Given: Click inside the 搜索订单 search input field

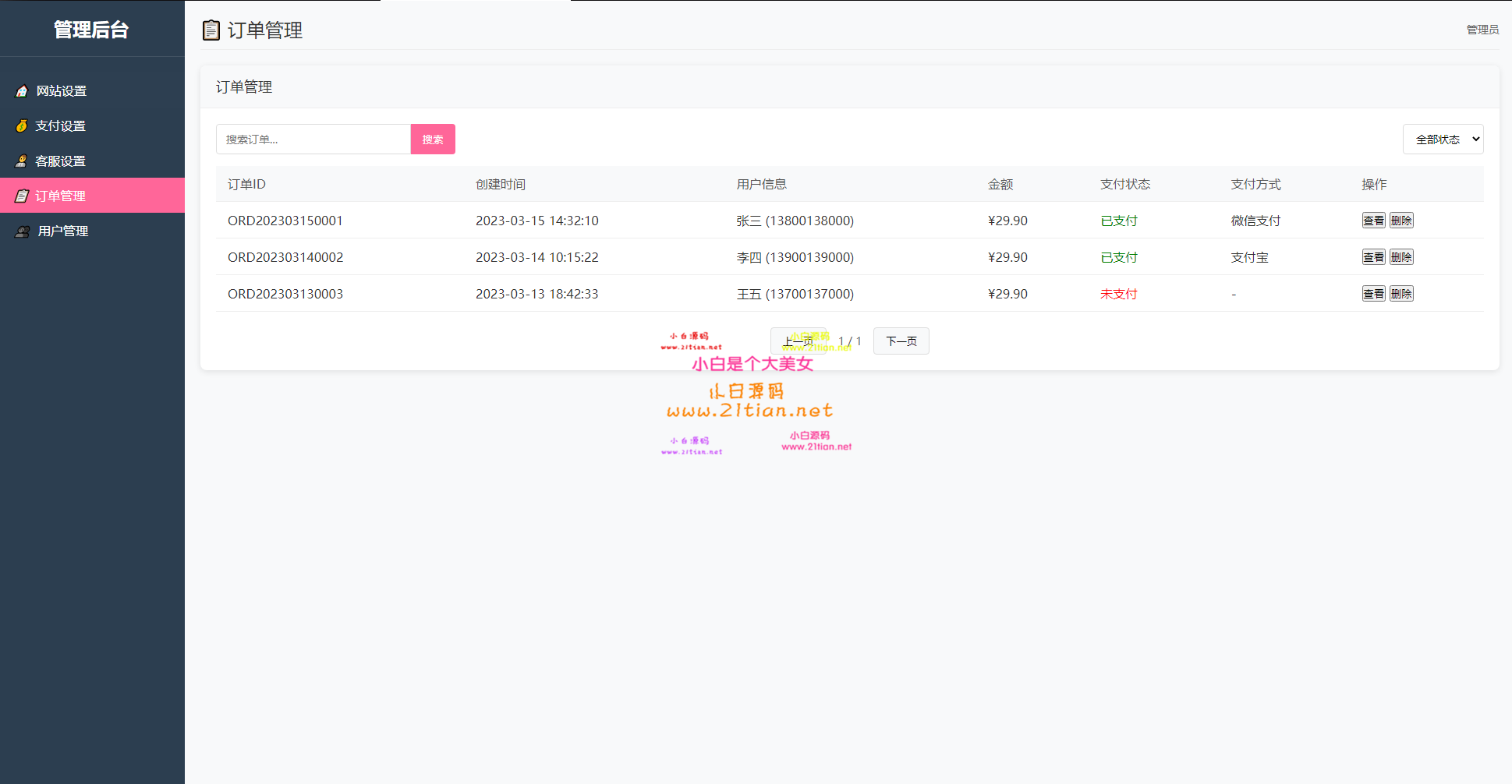Looking at the screenshot, I should click(x=313, y=139).
